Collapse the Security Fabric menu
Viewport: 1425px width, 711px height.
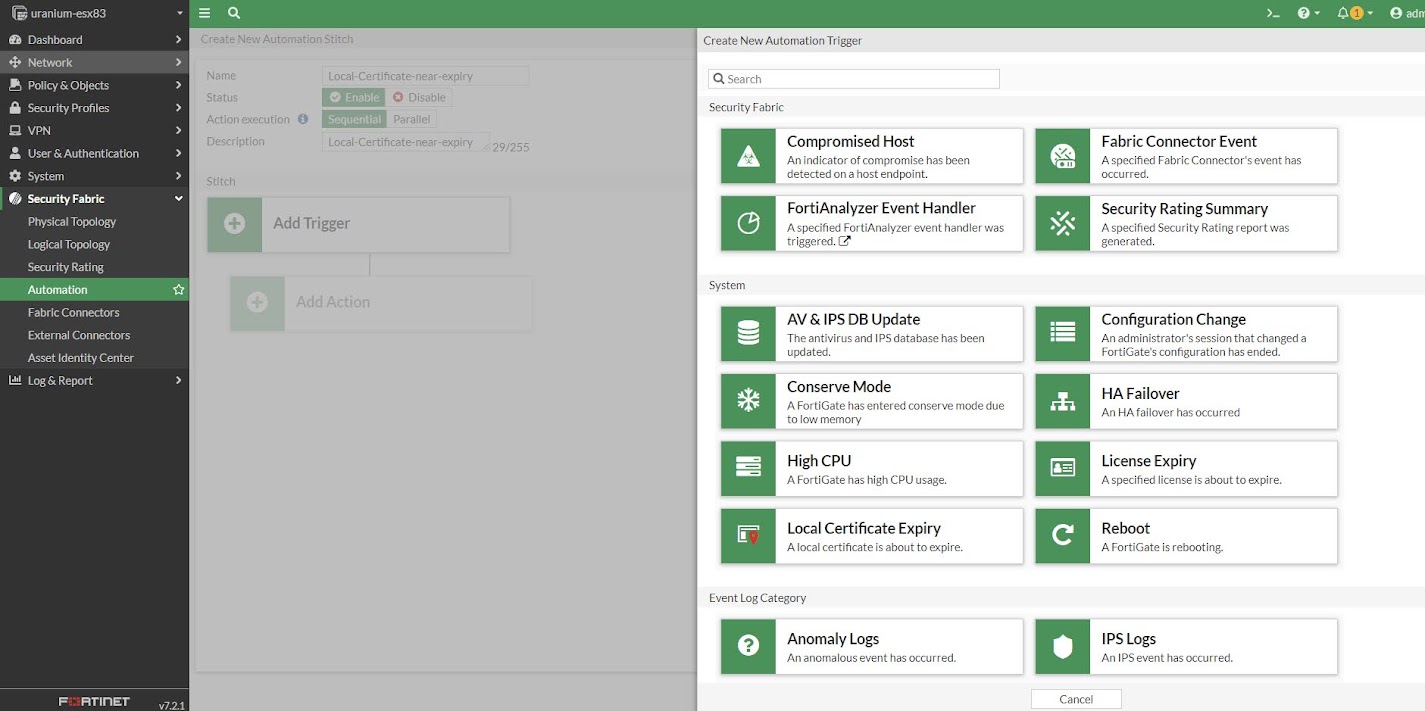(94, 199)
